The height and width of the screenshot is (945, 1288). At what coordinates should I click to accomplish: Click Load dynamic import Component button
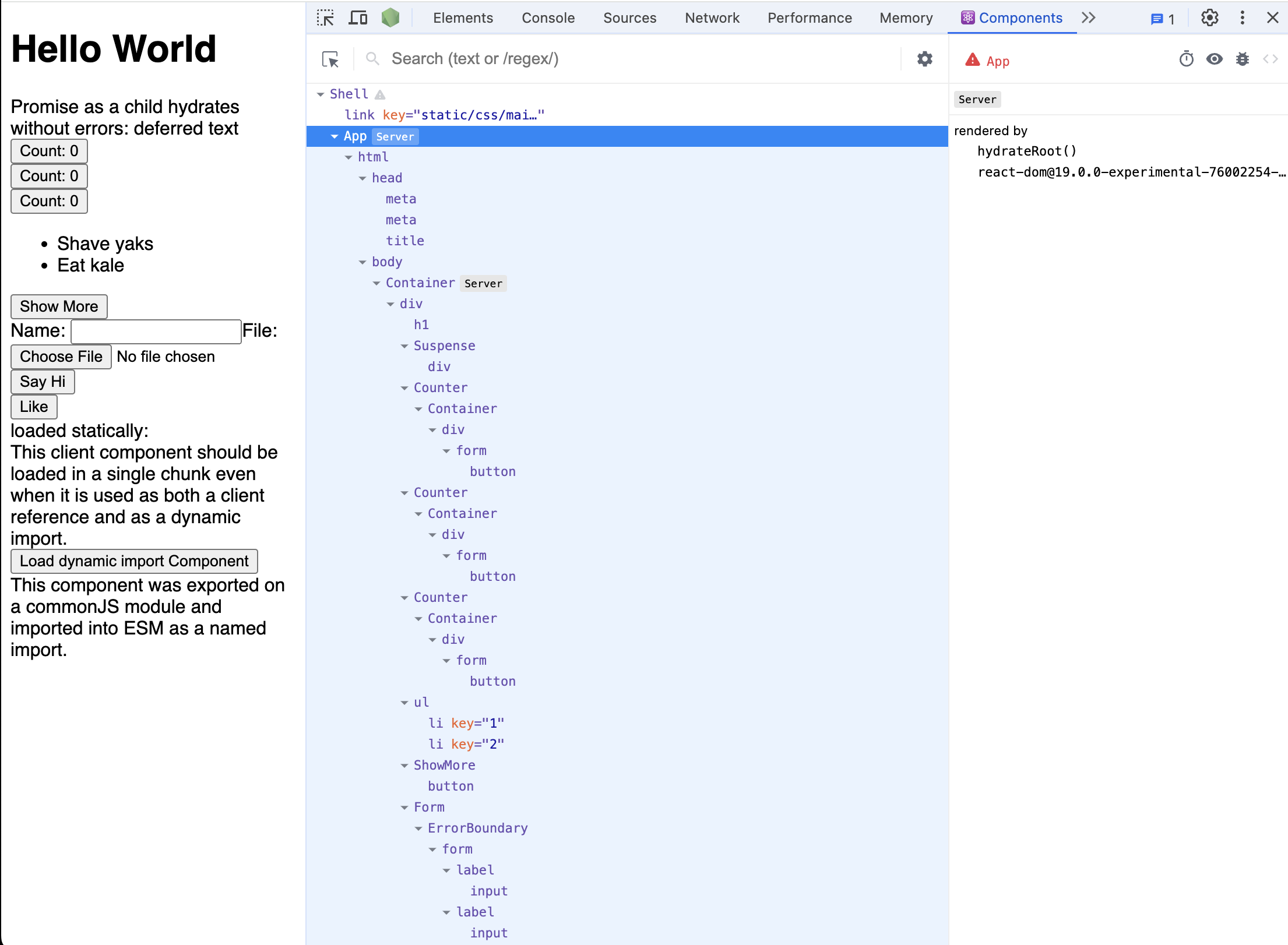click(134, 561)
